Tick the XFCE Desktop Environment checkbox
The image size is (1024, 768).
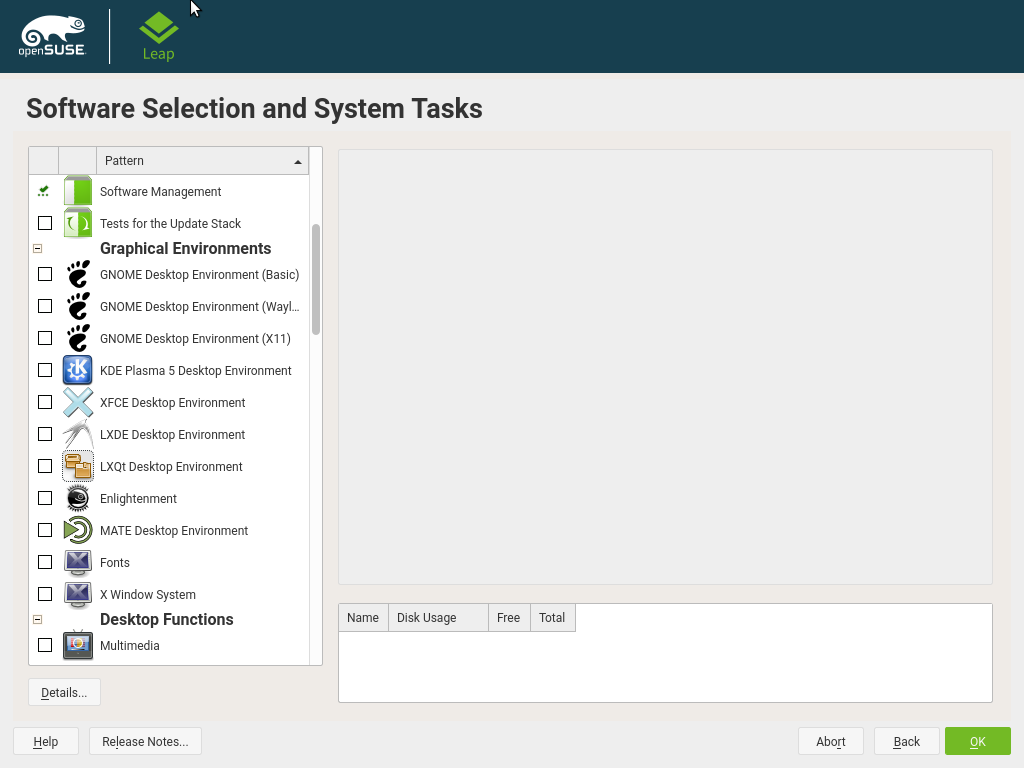(45, 402)
